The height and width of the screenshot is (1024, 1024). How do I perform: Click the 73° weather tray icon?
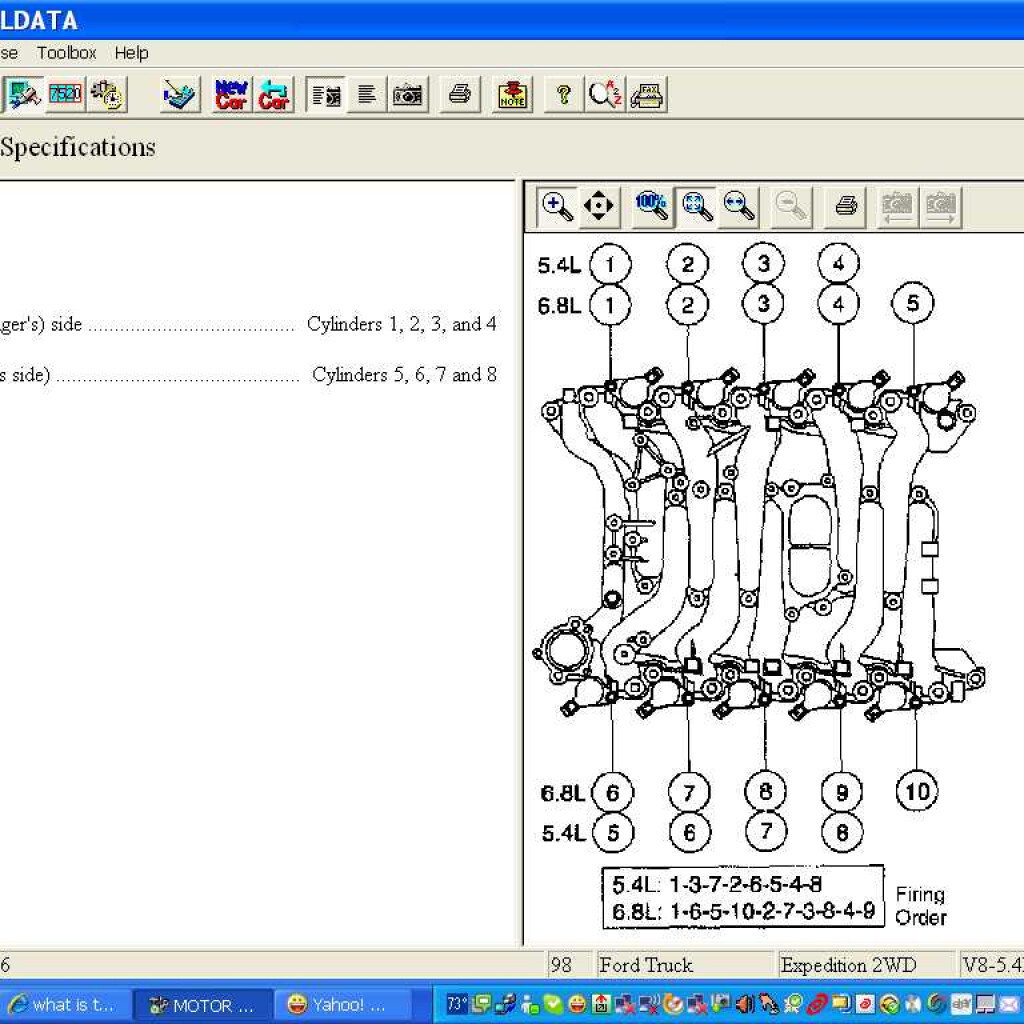pyautogui.click(x=456, y=1004)
